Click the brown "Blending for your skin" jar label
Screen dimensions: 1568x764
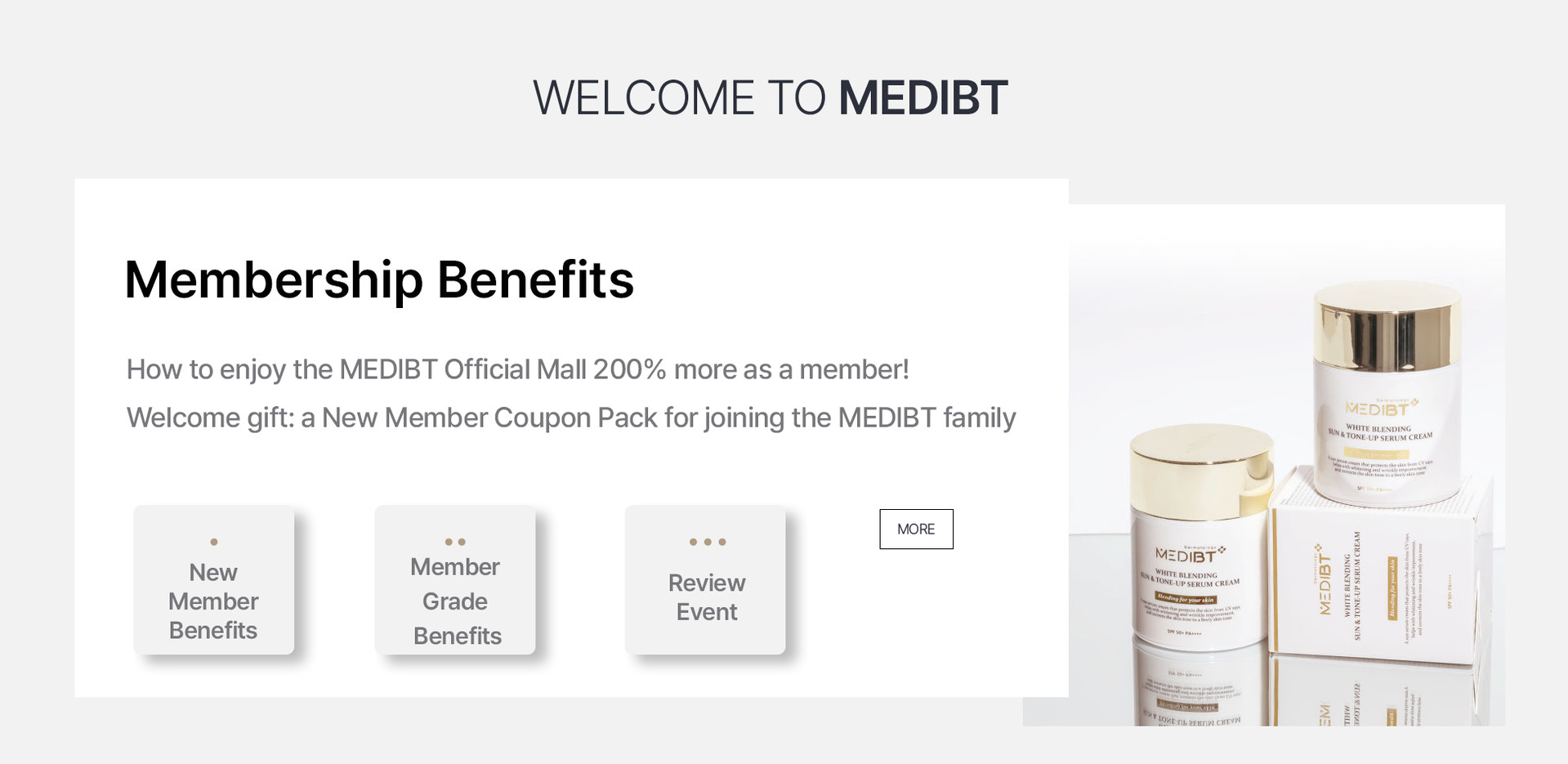1186,599
